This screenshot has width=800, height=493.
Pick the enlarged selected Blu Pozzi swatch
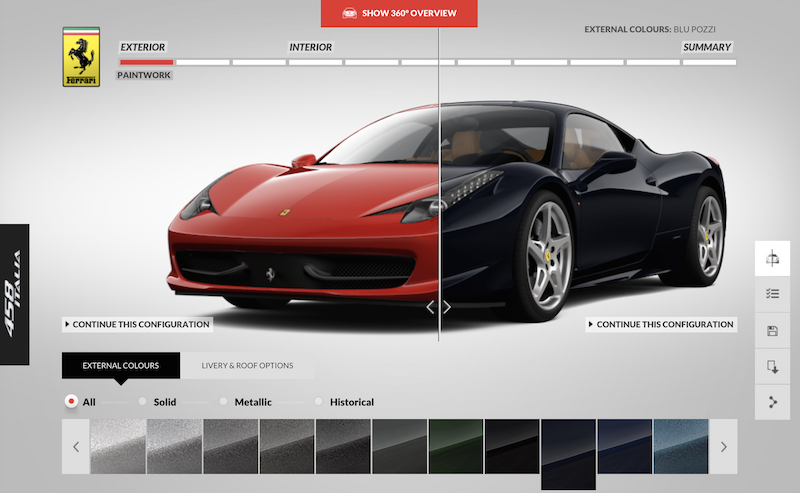tap(568, 454)
